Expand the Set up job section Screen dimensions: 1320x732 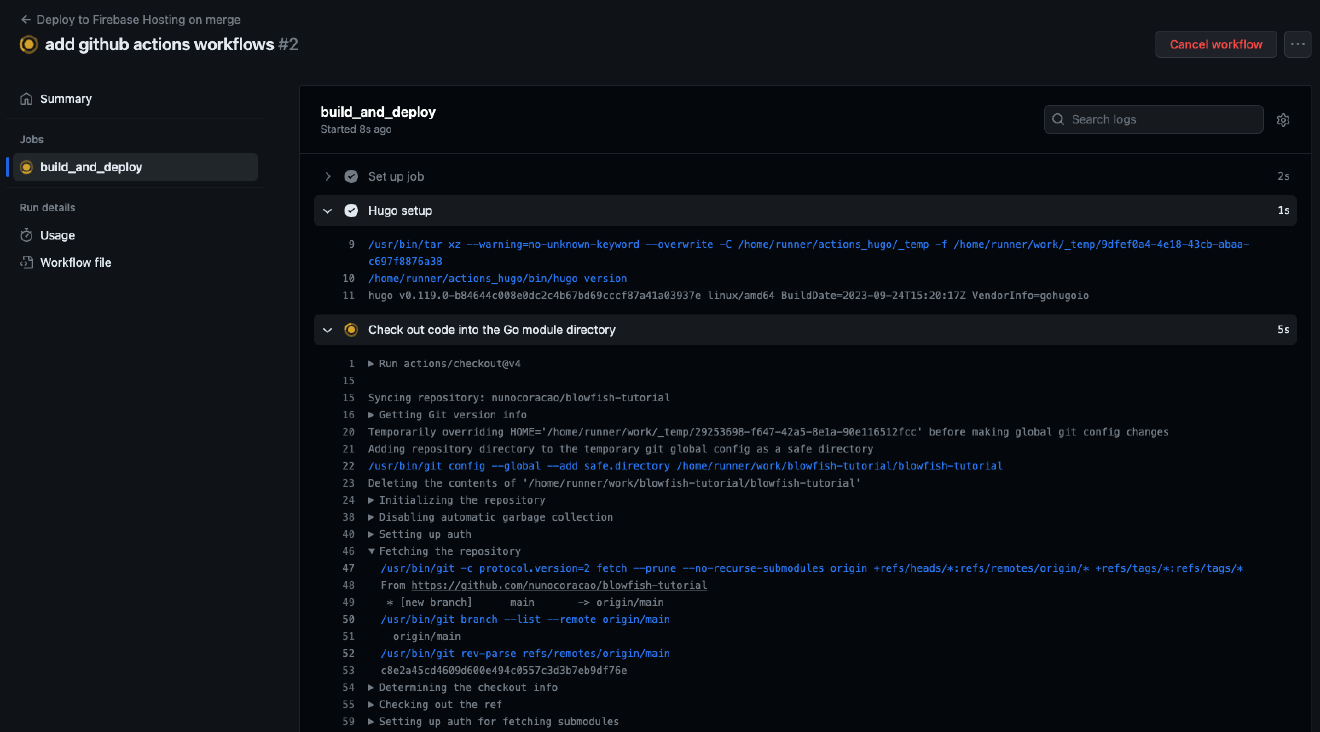327,175
